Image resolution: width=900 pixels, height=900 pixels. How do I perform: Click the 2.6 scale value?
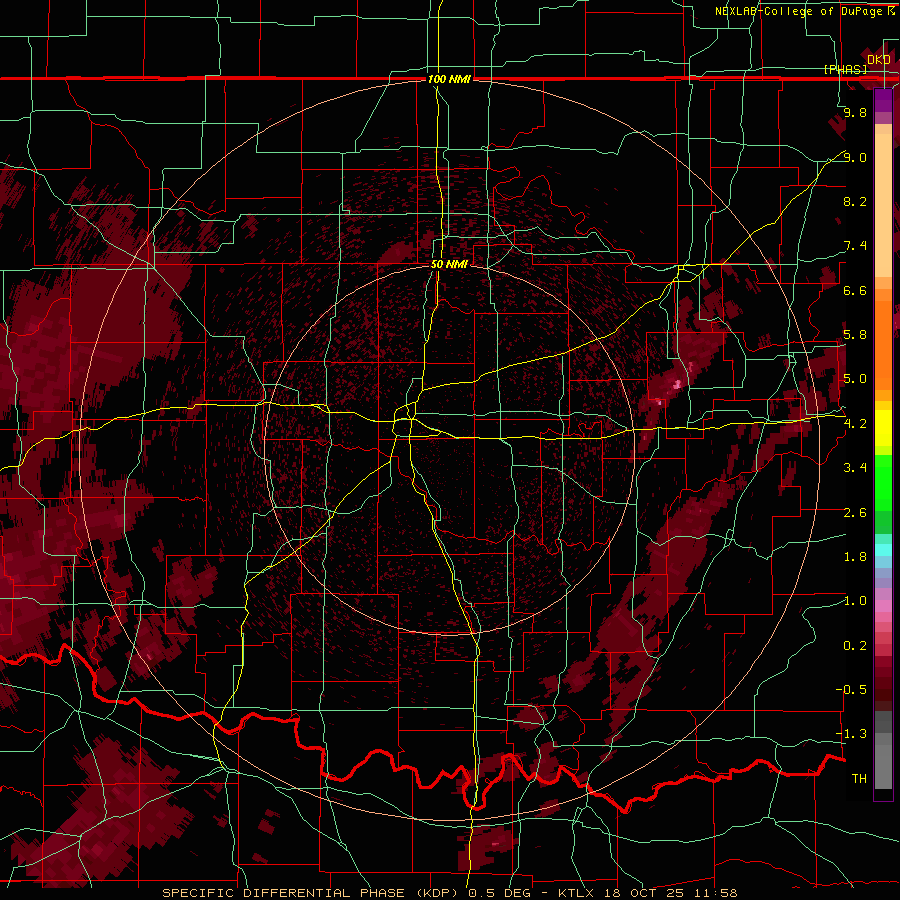tap(855, 513)
